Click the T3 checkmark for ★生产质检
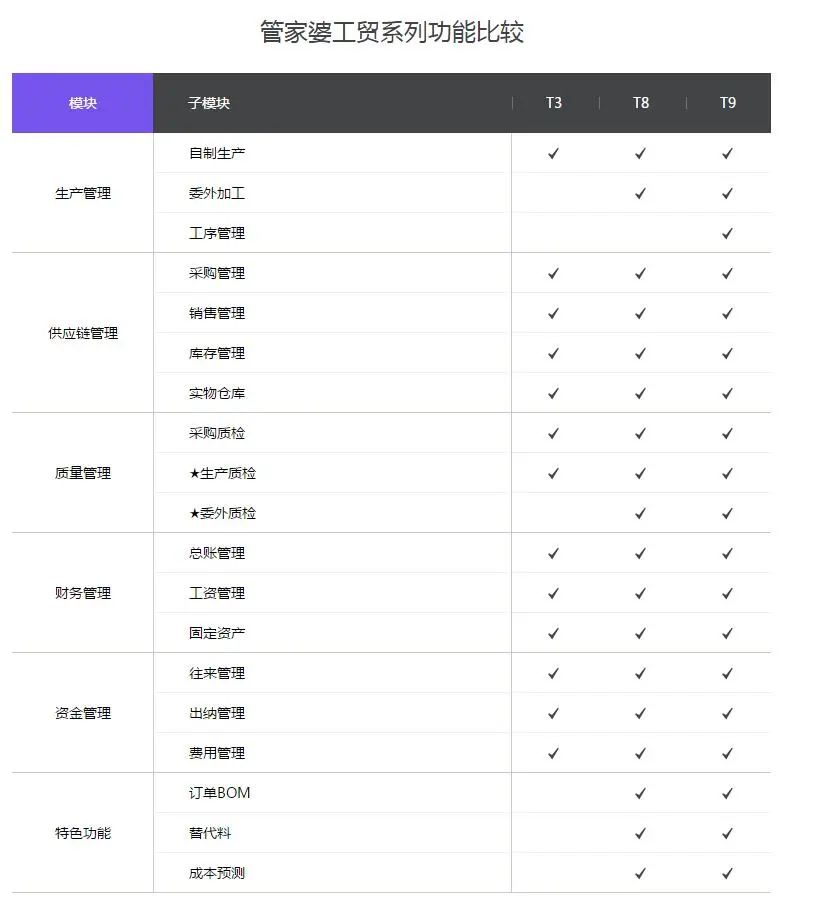 tap(553, 473)
